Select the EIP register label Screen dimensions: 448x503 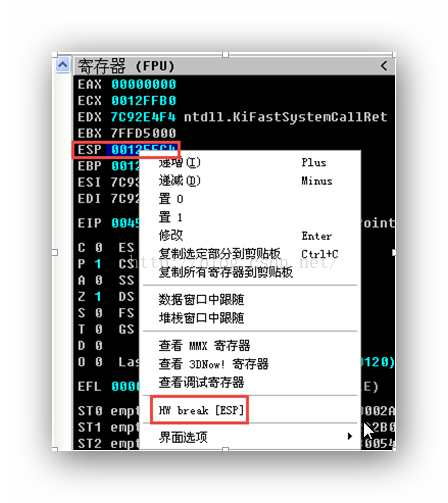click(x=89, y=223)
